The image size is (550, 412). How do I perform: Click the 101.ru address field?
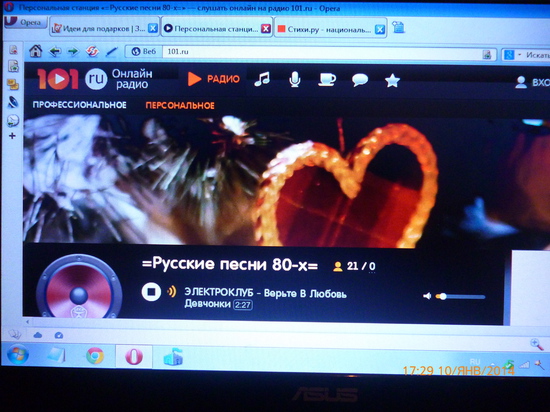click(x=321, y=52)
